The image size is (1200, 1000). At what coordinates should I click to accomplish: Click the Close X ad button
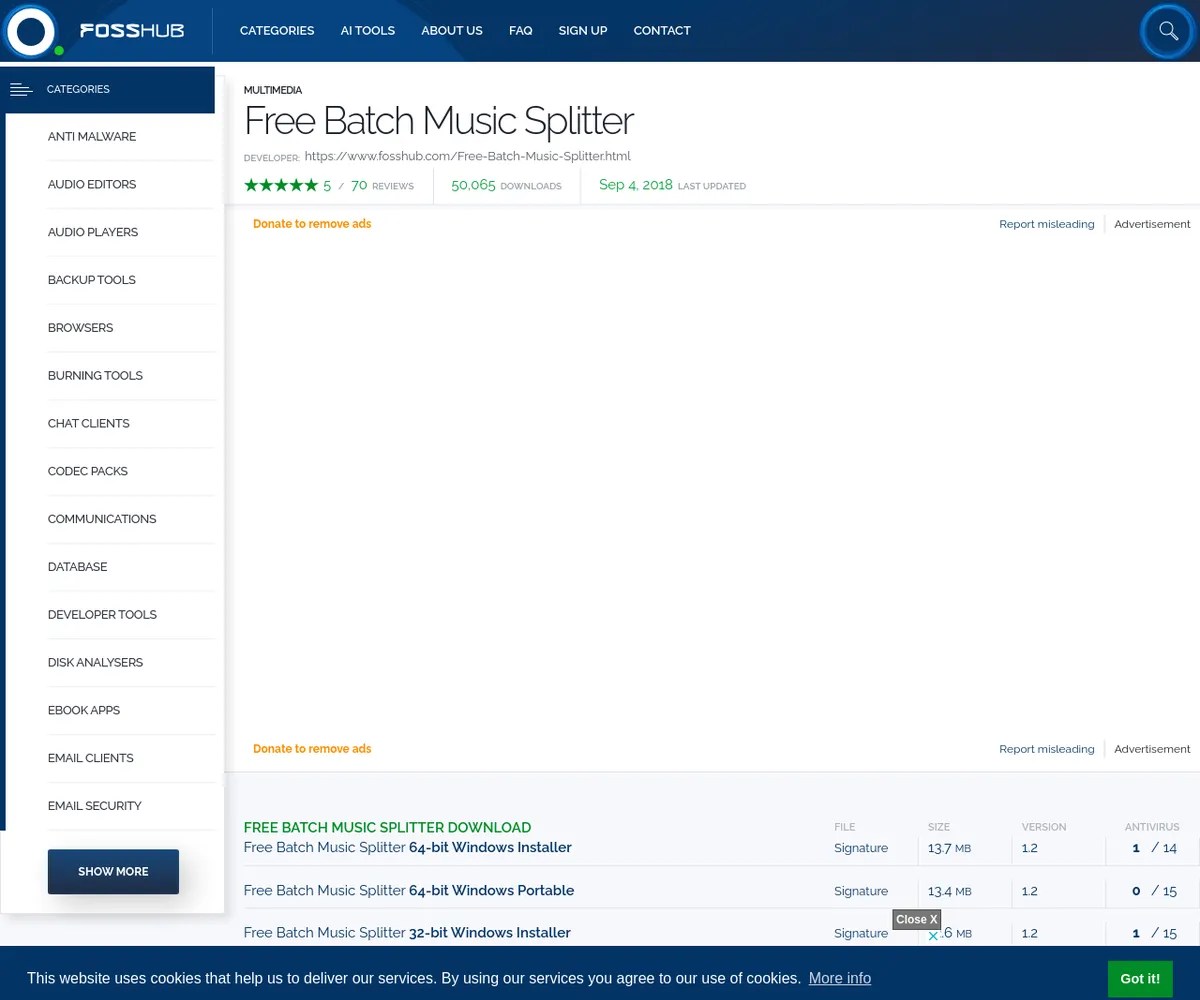click(x=917, y=920)
